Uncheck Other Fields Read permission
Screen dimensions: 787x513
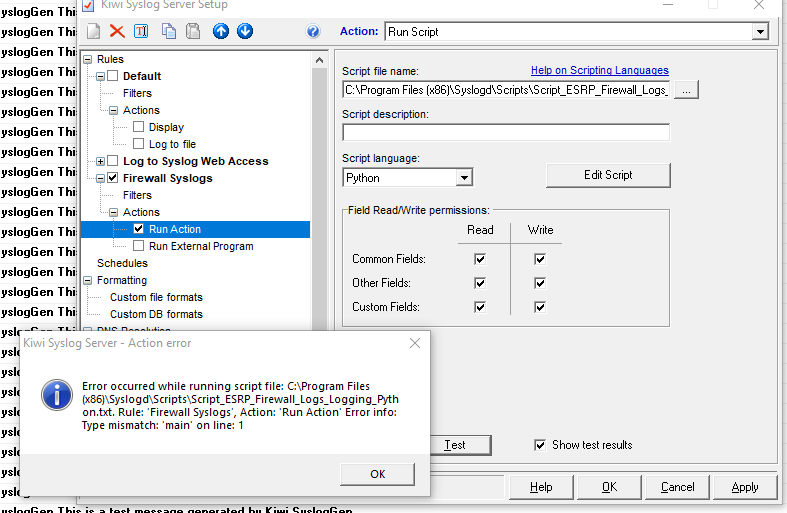[480, 283]
